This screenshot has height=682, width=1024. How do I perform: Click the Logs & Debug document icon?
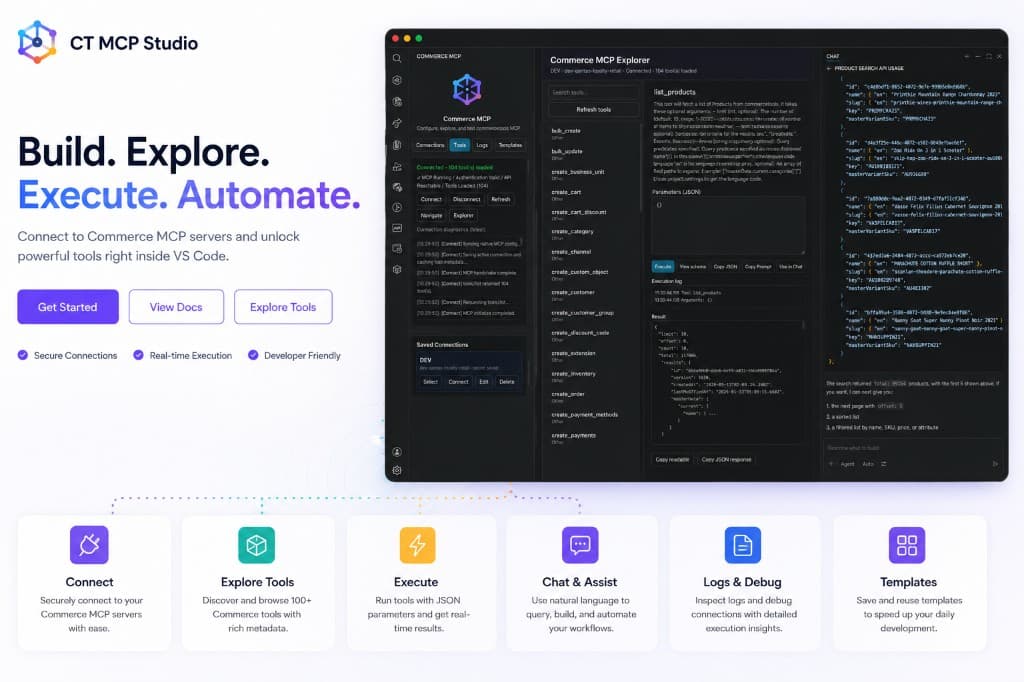743,545
